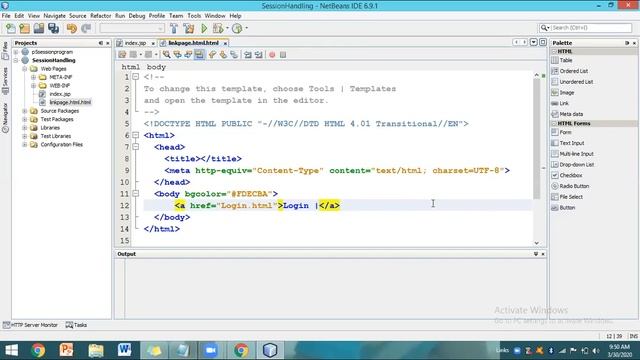Click the Undo toolbar icon

71,28
